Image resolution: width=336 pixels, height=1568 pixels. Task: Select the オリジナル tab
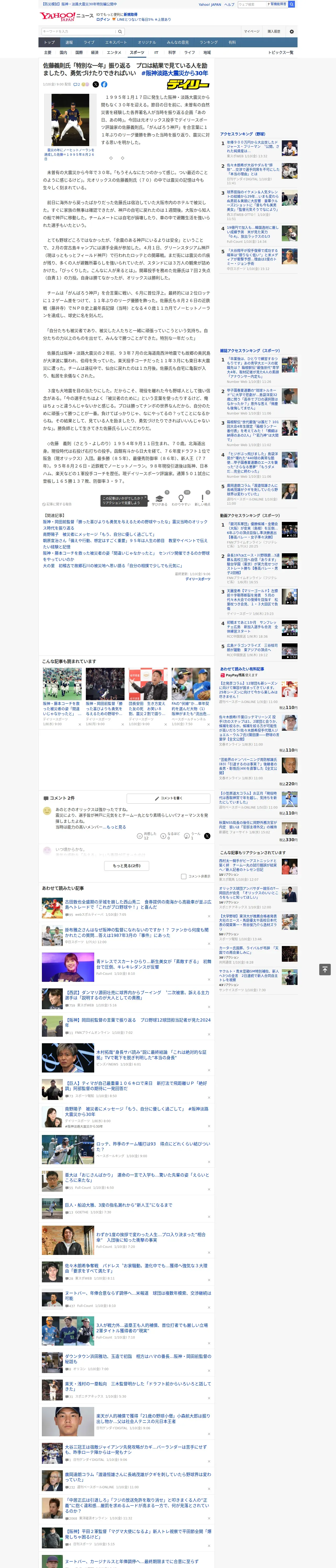pyautogui.click(x=147, y=43)
